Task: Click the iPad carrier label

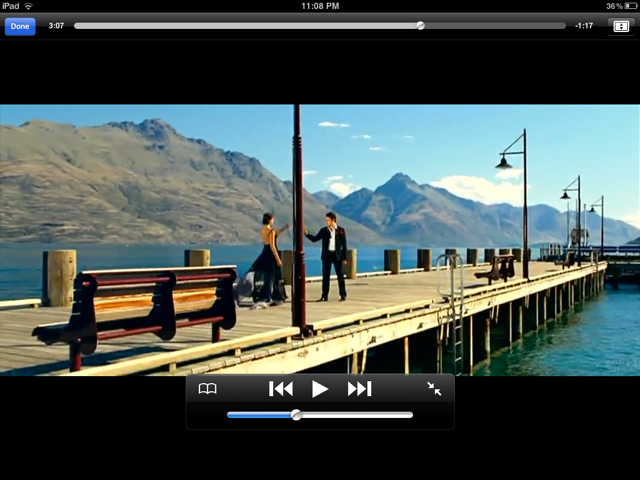Action: click(11, 6)
